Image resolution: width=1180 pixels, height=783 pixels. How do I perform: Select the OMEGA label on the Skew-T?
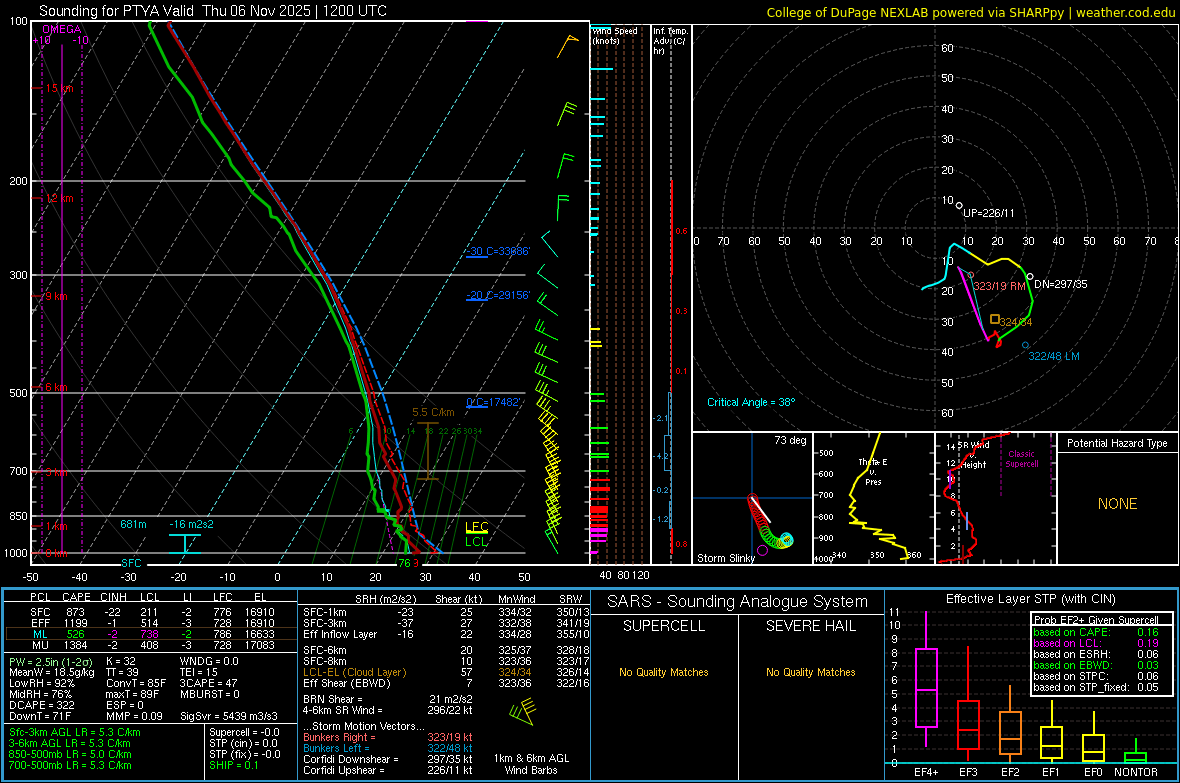(x=62, y=29)
